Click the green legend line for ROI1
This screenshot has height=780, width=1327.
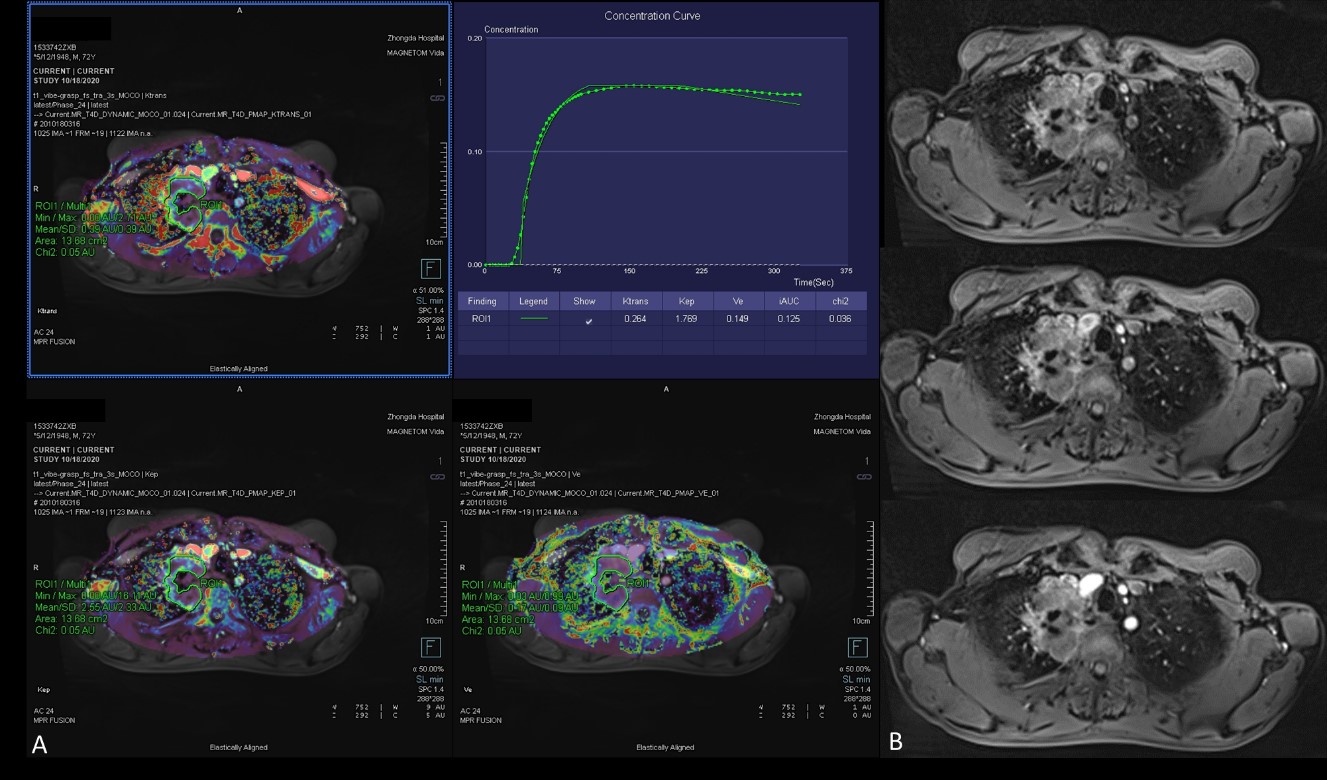coord(534,320)
